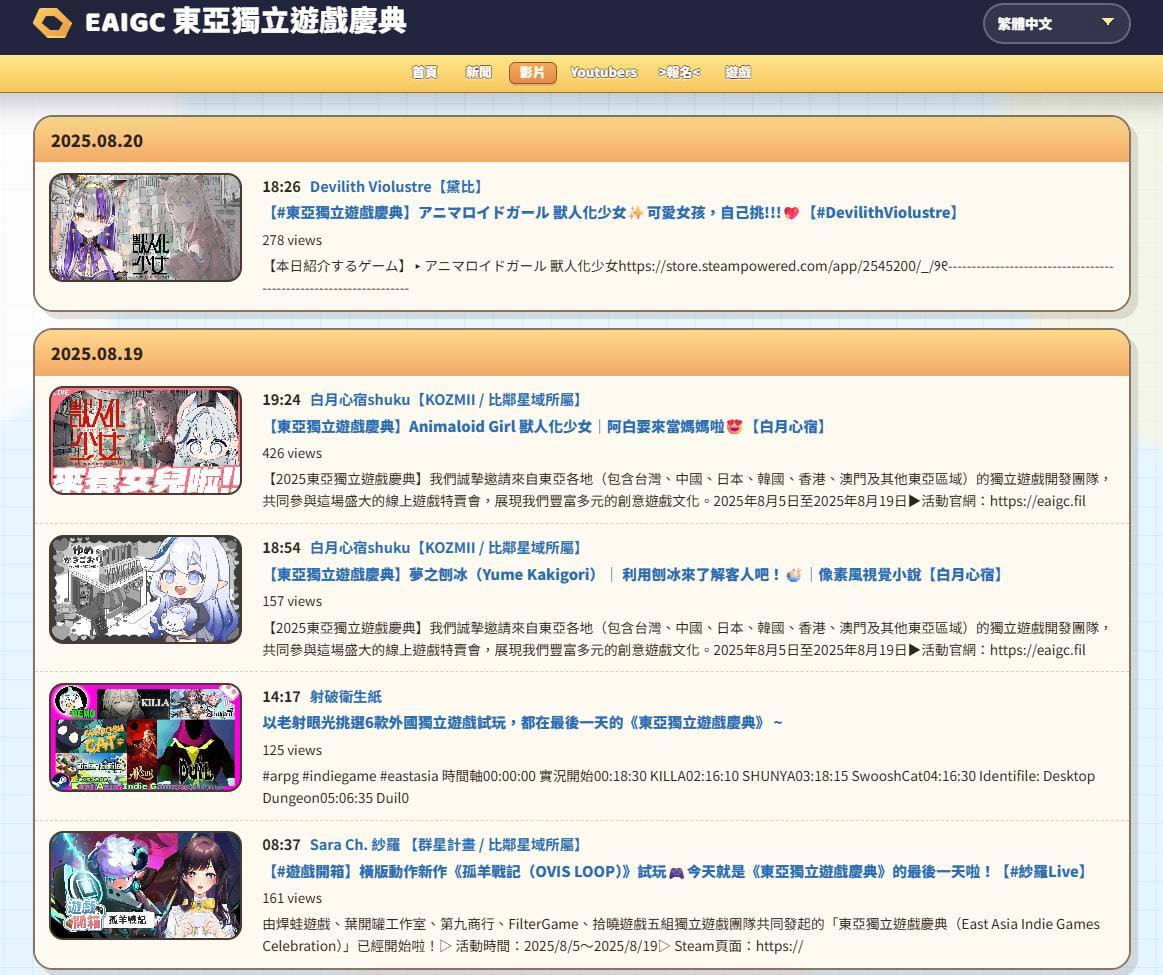Go to the 首頁 home tab
Image resolution: width=1163 pixels, height=975 pixels.
(424, 72)
